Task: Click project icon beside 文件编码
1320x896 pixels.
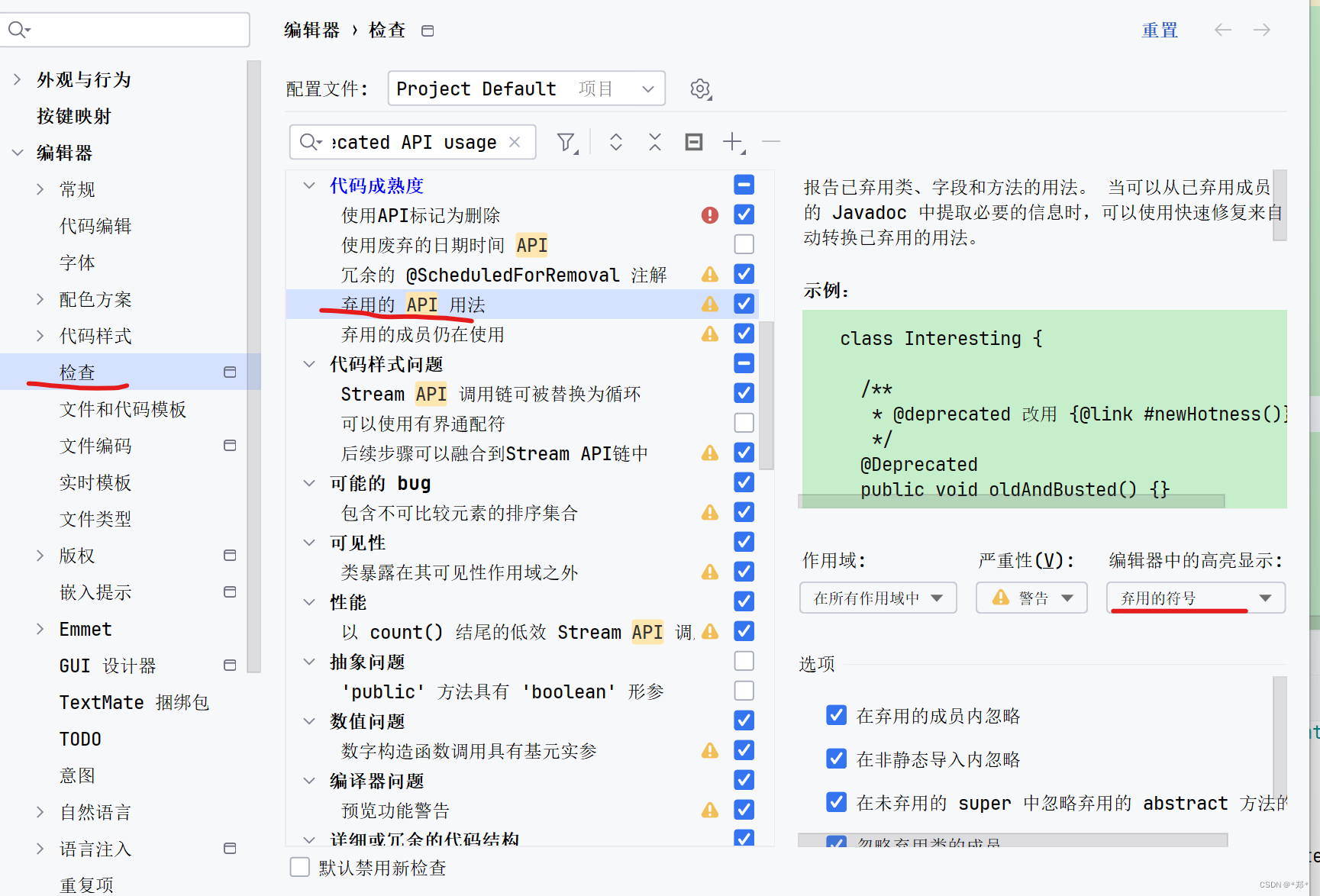Action: click(230, 445)
